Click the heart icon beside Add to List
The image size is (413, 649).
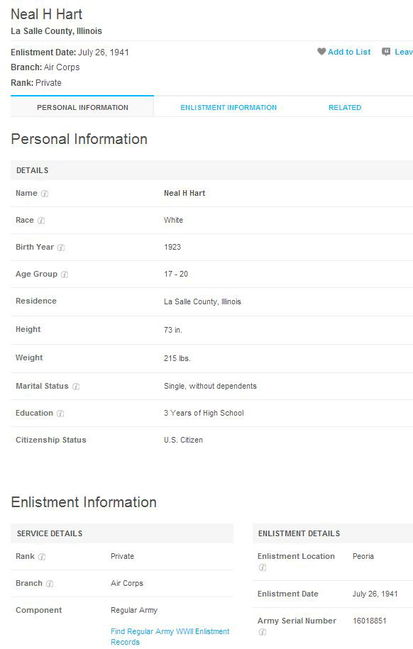tap(322, 52)
